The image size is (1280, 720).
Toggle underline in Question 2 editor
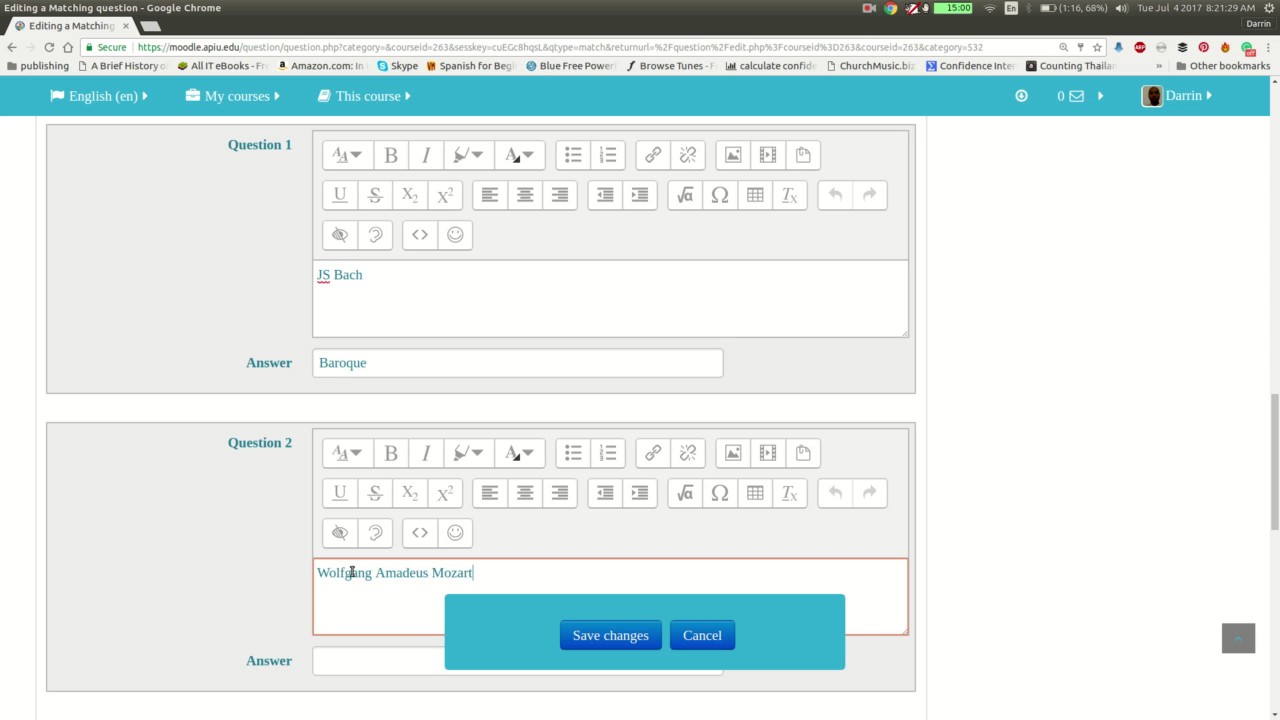pyautogui.click(x=340, y=493)
